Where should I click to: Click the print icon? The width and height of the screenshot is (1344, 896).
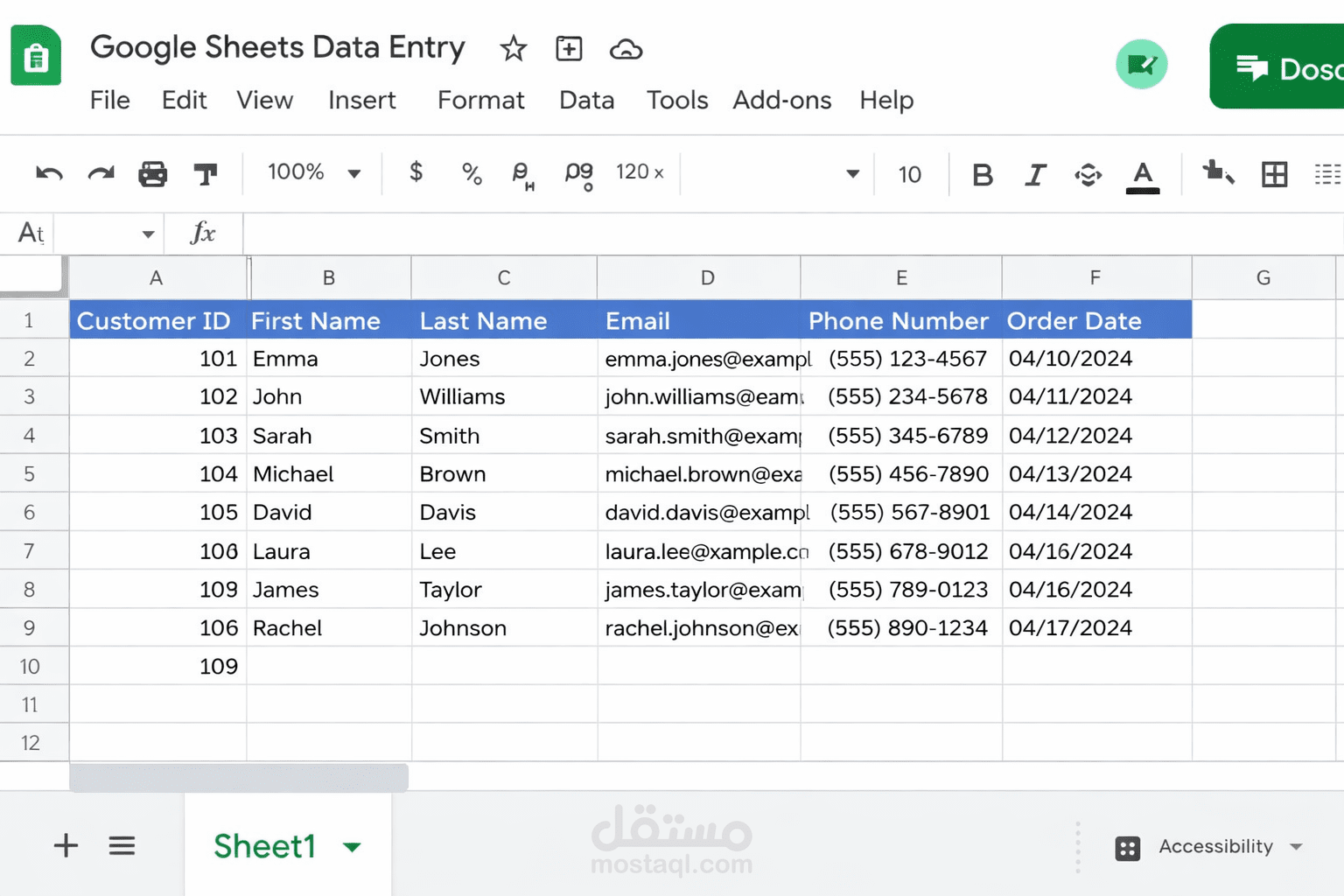click(x=153, y=174)
